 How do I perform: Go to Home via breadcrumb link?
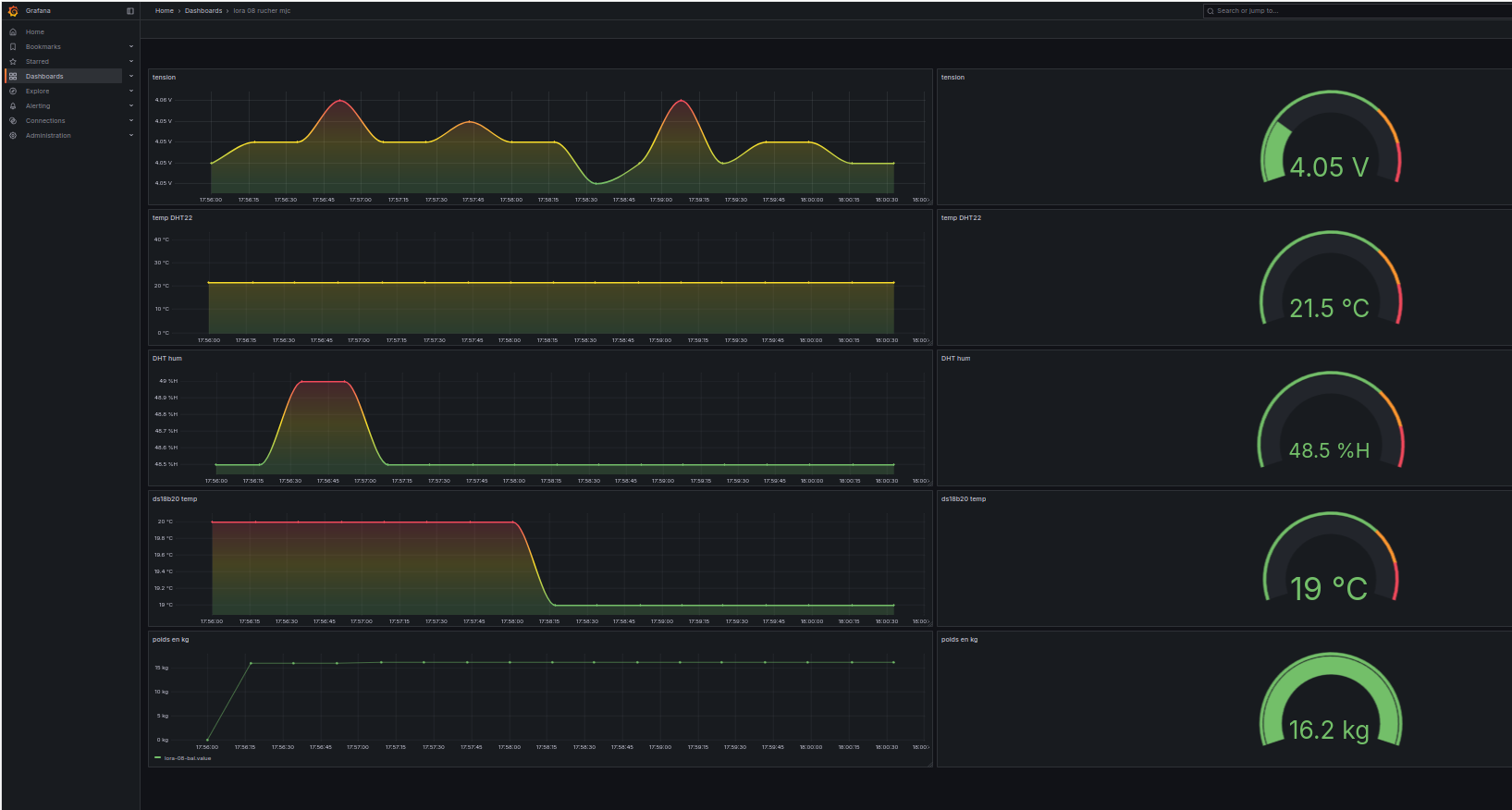[165, 11]
